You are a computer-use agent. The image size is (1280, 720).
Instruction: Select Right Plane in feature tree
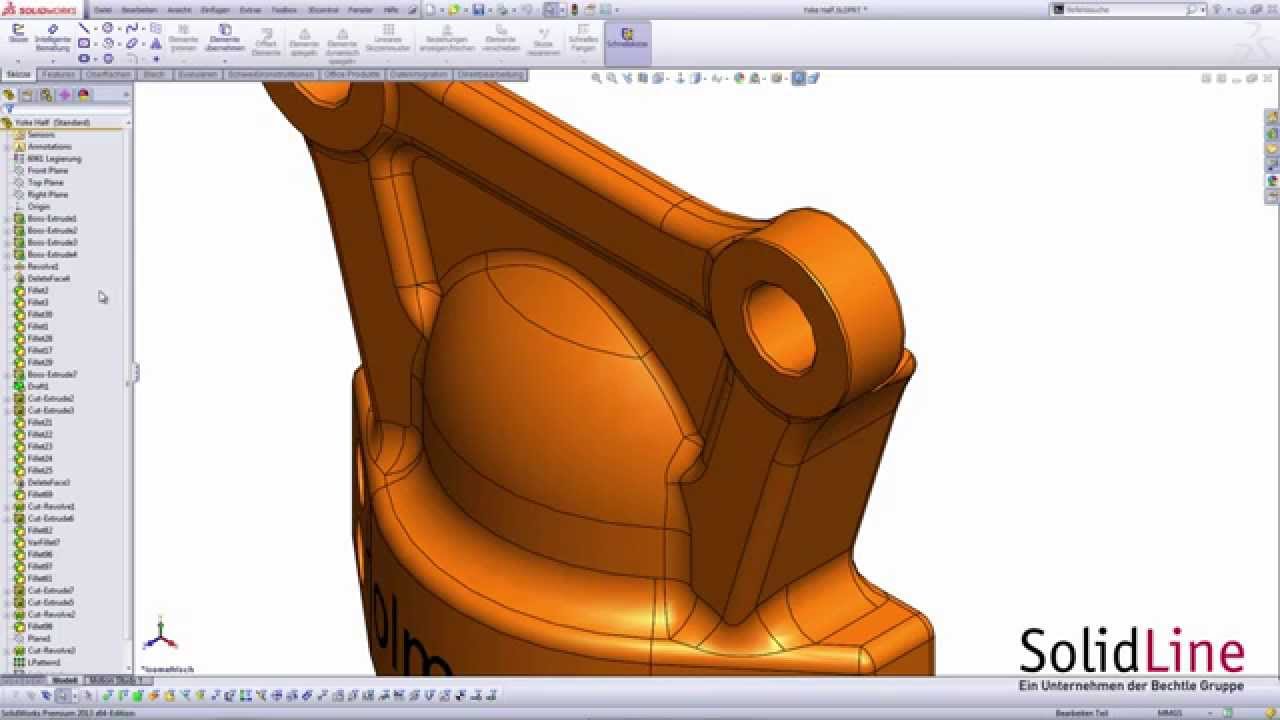click(x=47, y=194)
